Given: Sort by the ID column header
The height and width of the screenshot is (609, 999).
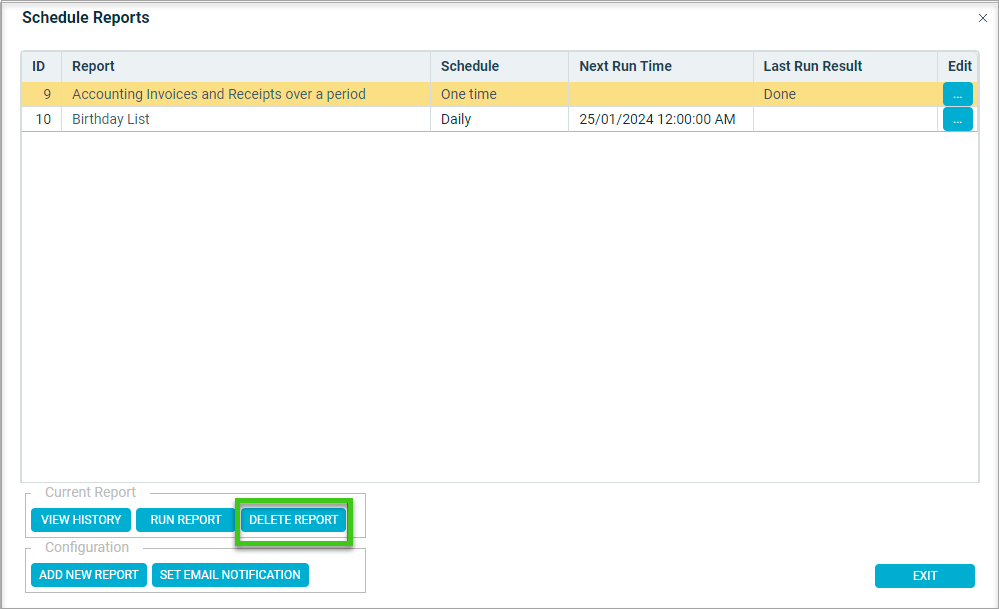Looking at the screenshot, I should point(41,66).
